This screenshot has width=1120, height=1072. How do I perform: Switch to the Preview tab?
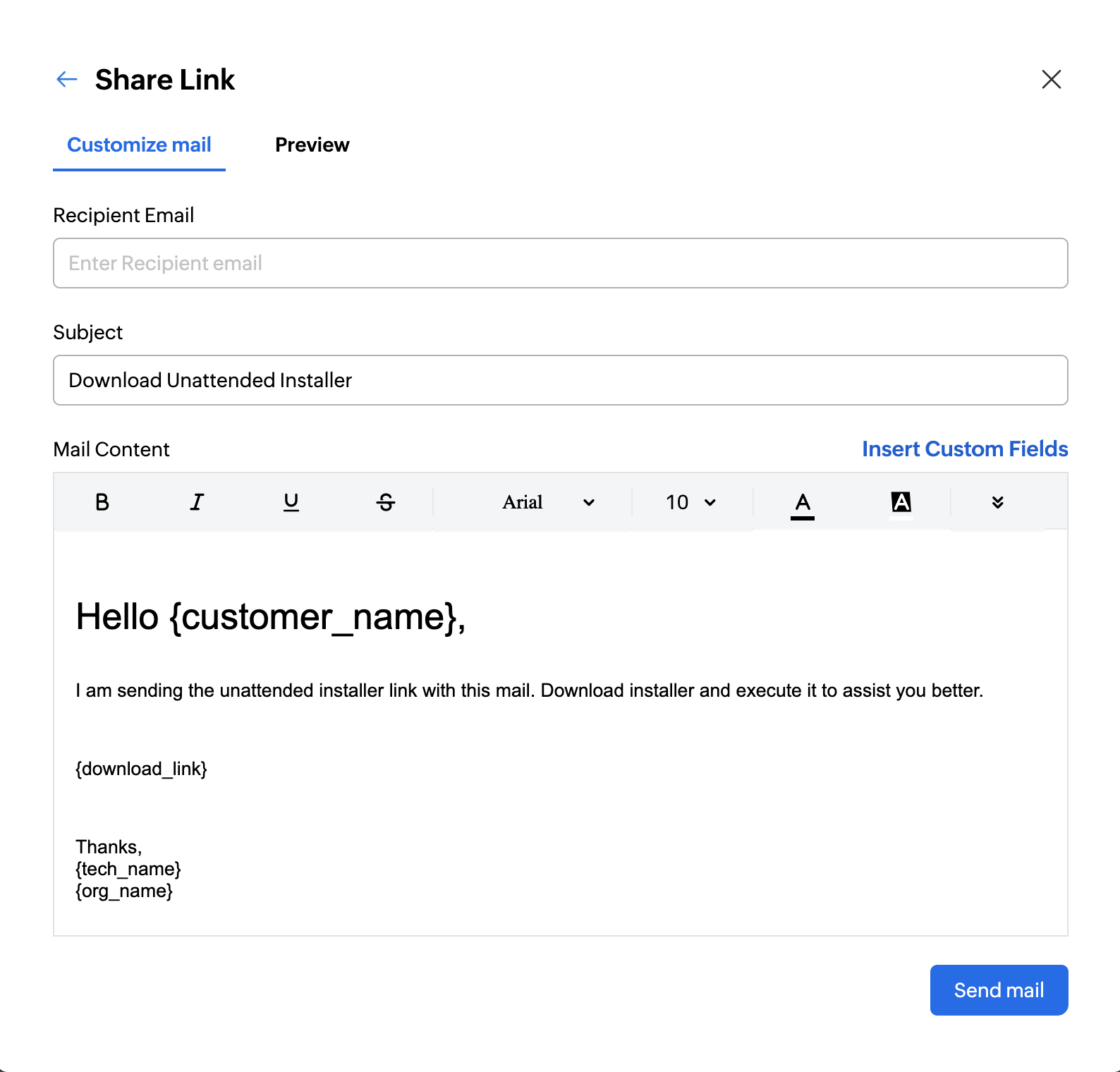tap(312, 145)
